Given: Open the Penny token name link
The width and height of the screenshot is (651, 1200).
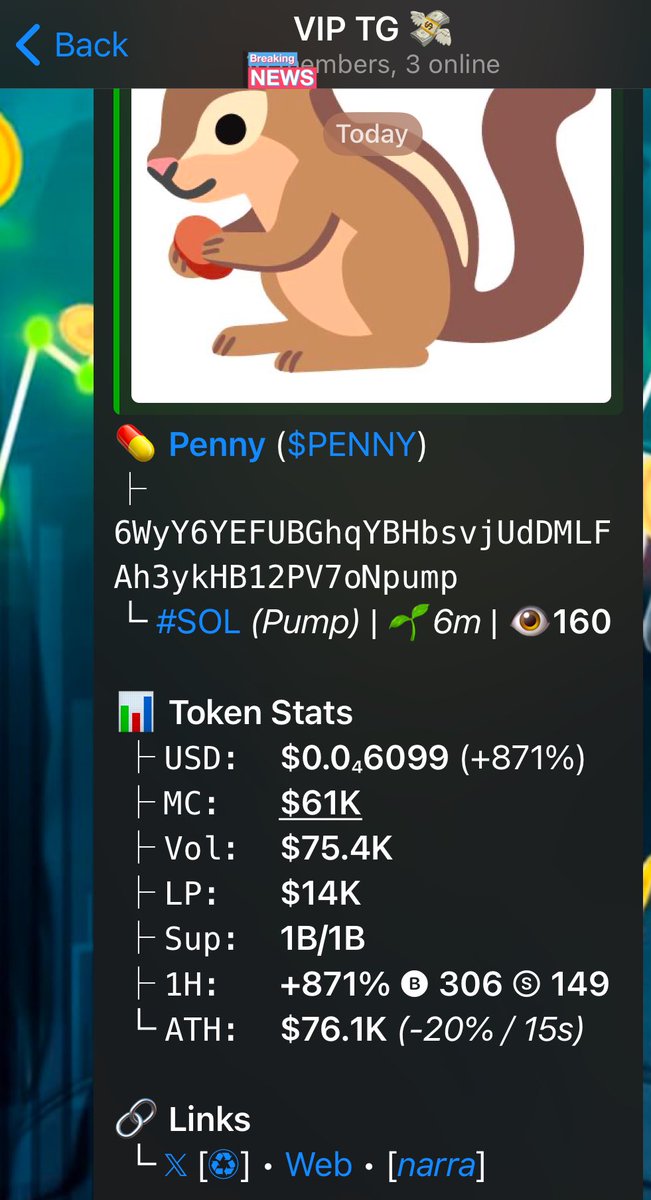Looking at the screenshot, I should coord(217,445).
